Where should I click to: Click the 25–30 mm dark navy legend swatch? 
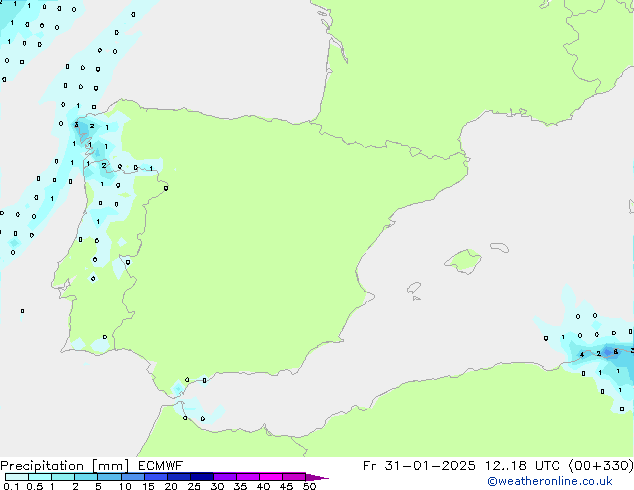[x=202, y=477]
